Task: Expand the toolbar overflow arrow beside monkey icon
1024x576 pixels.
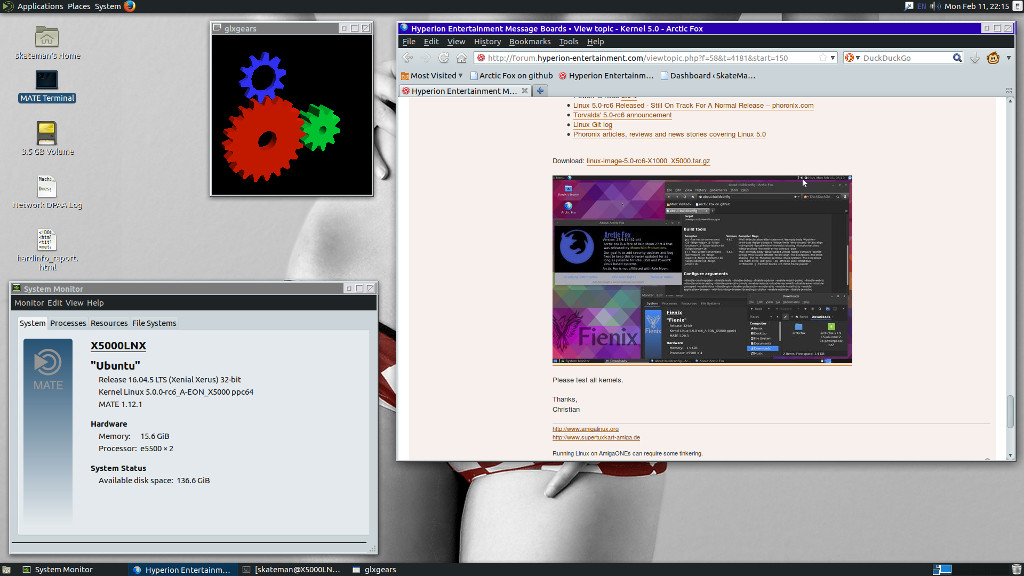Action: tap(1008, 57)
